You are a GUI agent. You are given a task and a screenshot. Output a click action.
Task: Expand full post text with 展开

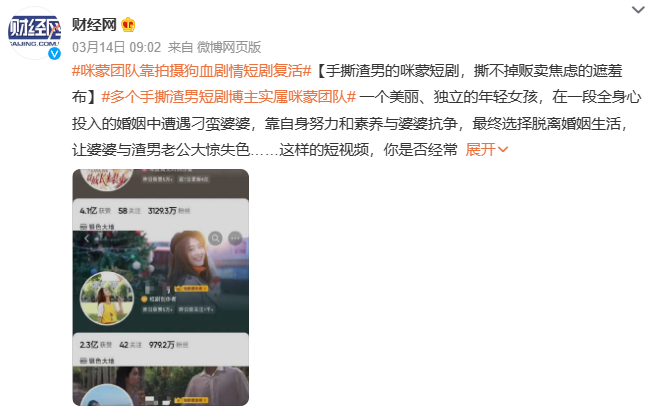480,149
